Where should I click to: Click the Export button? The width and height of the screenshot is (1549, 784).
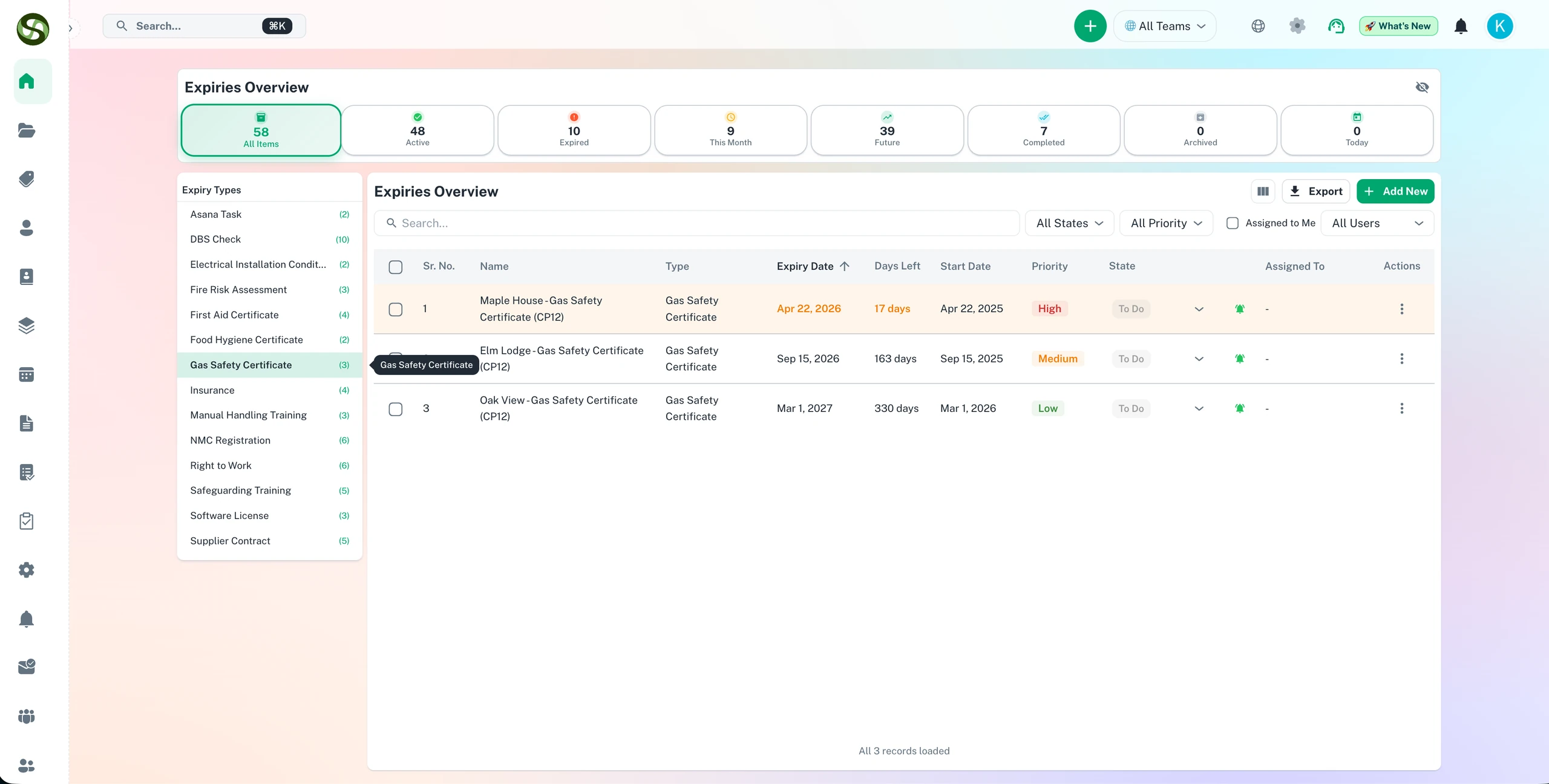coord(1316,191)
